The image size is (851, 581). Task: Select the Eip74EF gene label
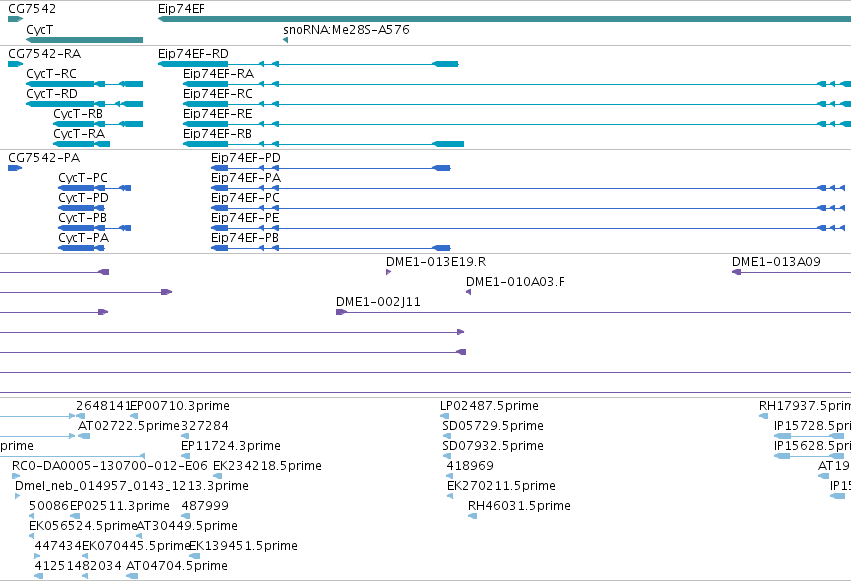[x=181, y=9]
